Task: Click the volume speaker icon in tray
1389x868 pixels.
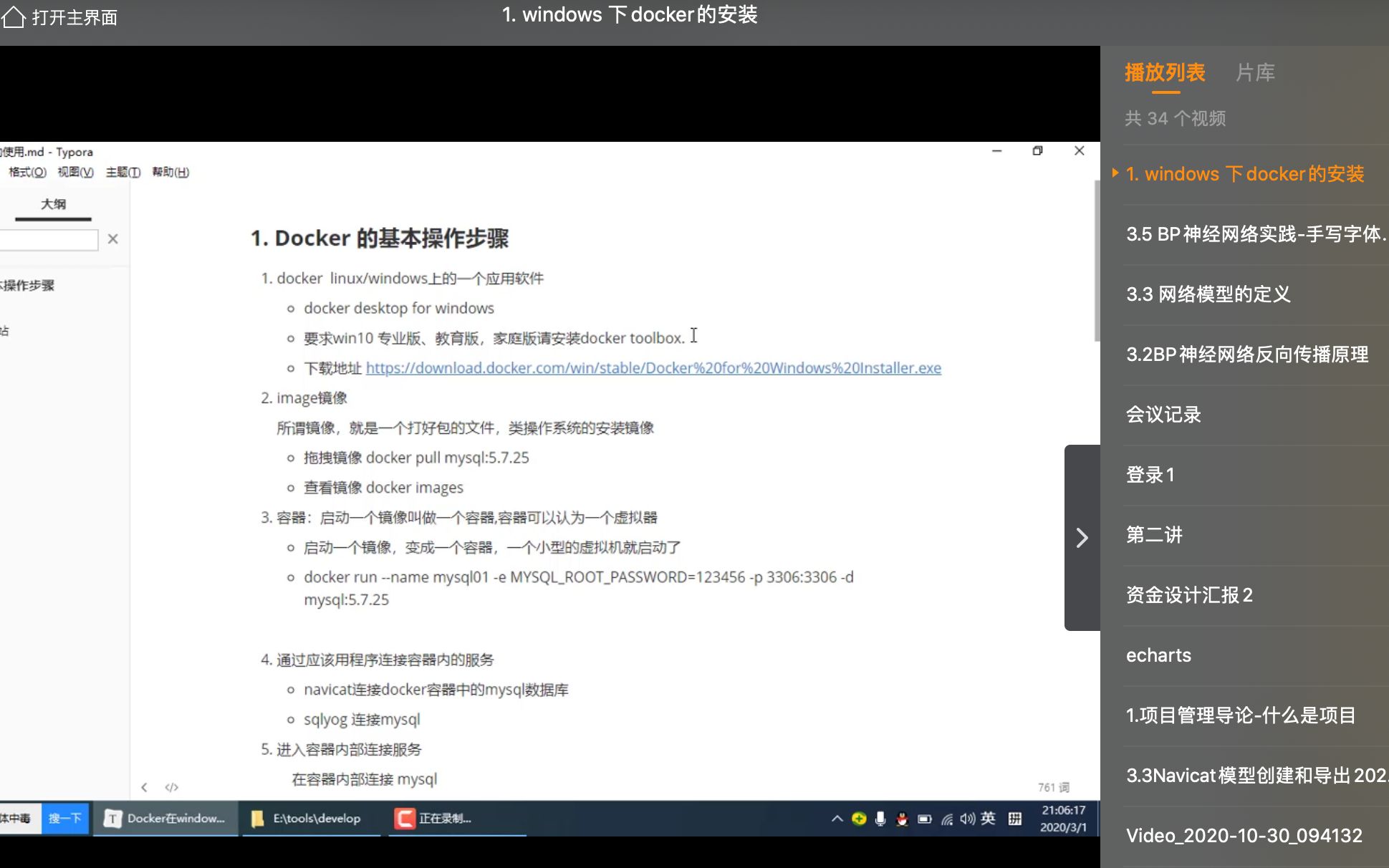Action: (967, 819)
